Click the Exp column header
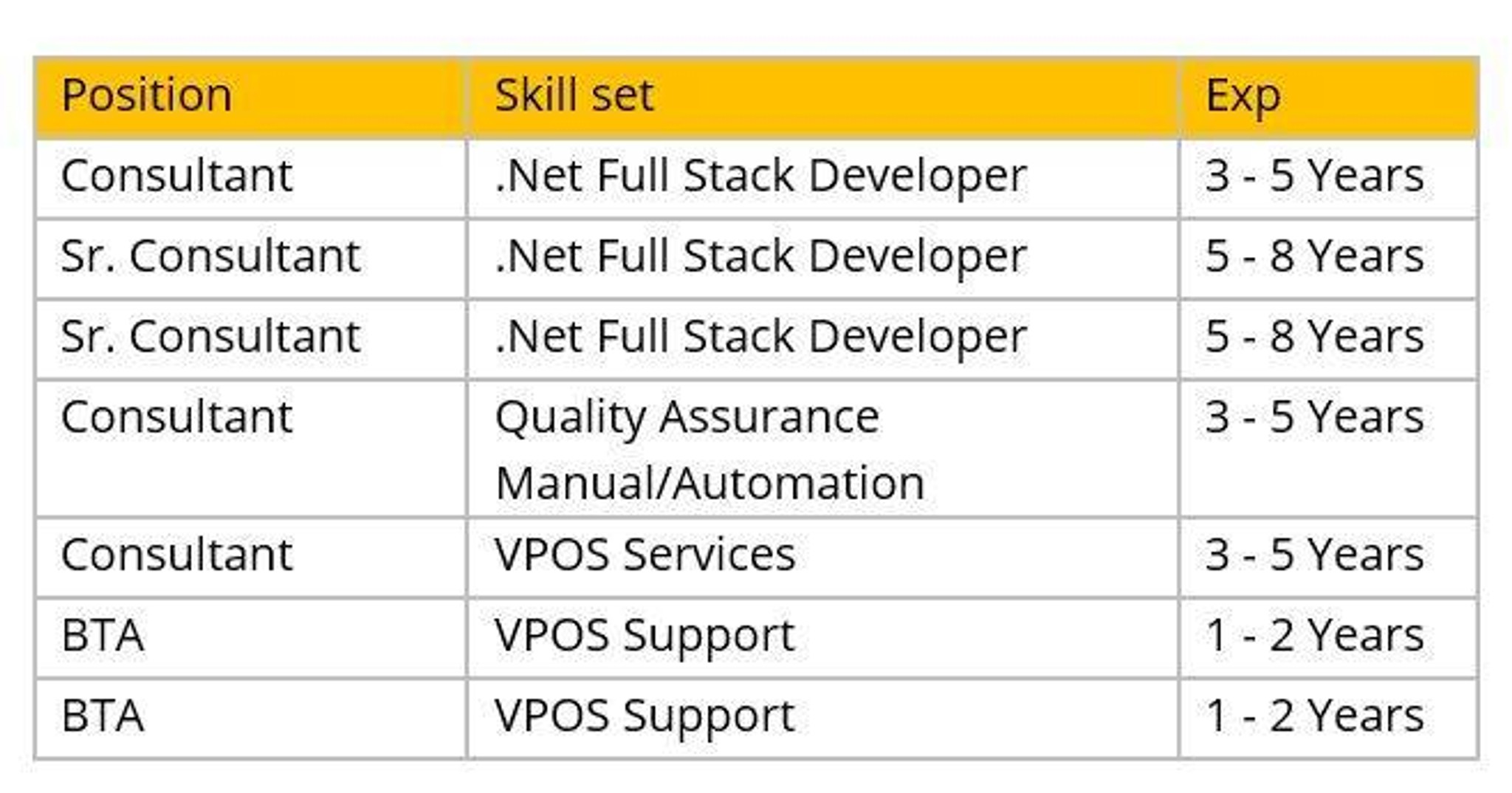The height and width of the screenshot is (793, 1512). [x=1243, y=96]
